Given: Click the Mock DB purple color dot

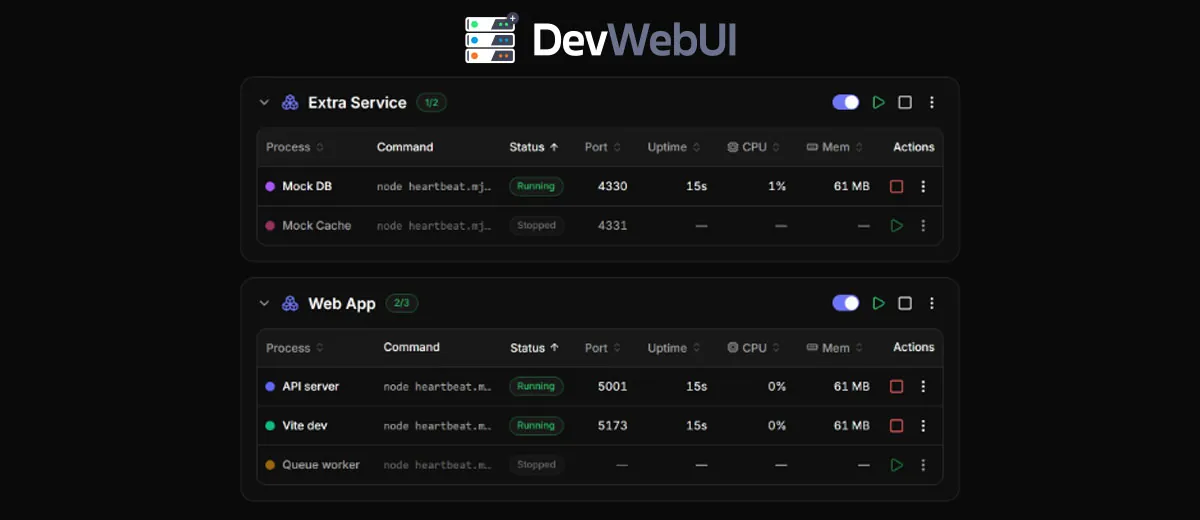Looking at the screenshot, I should tap(270, 186).
